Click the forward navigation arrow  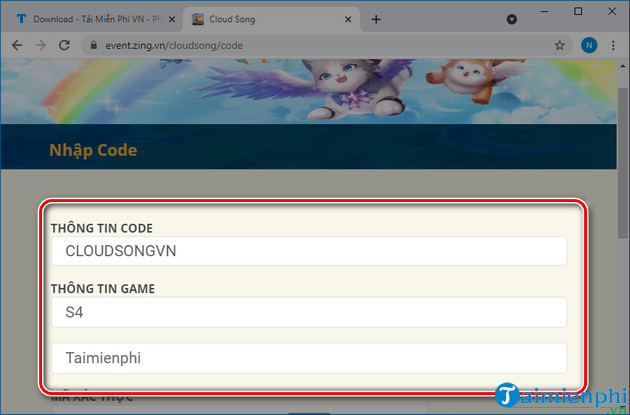point(41,45)
